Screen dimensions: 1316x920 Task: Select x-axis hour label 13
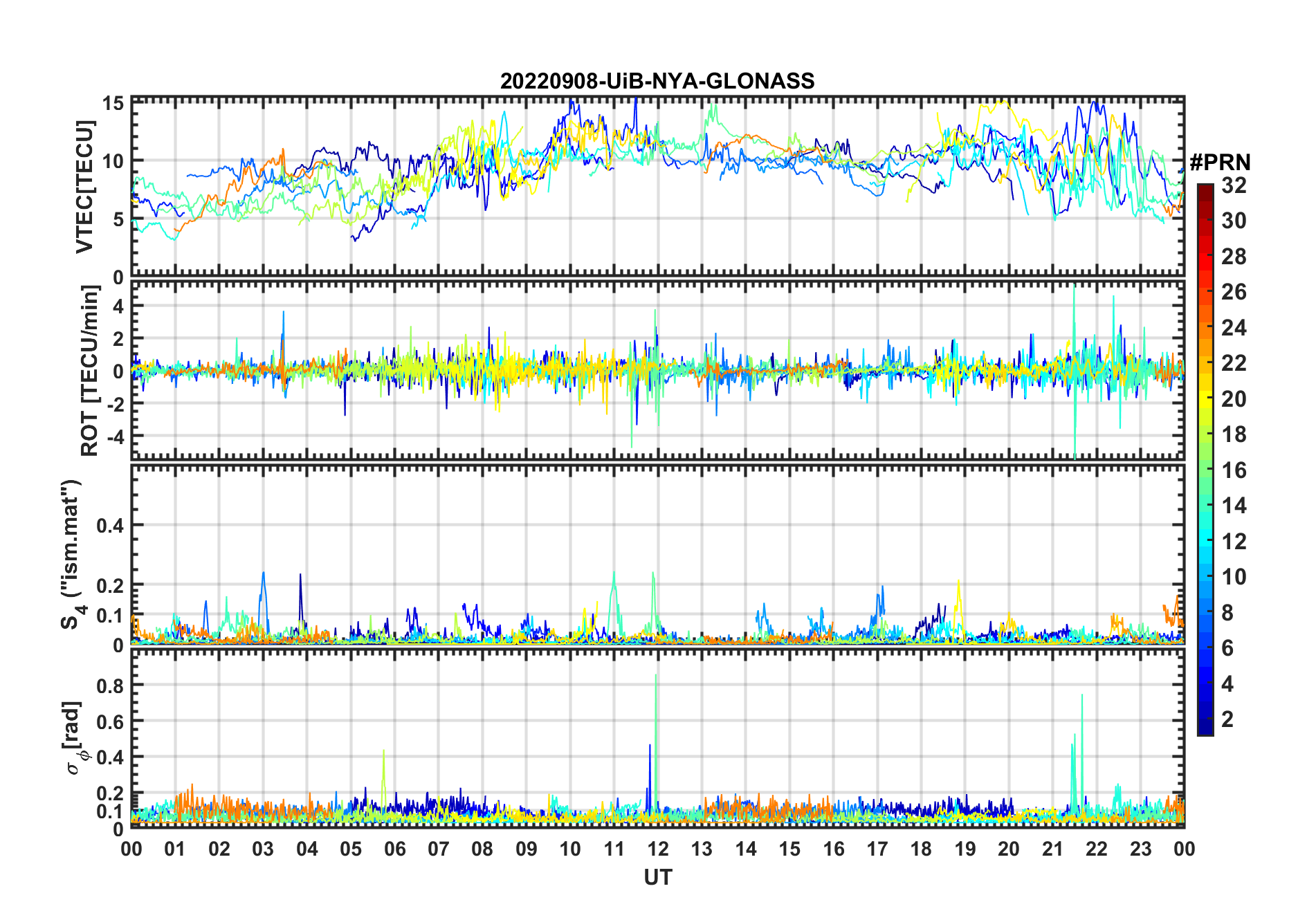click(702, 849)
